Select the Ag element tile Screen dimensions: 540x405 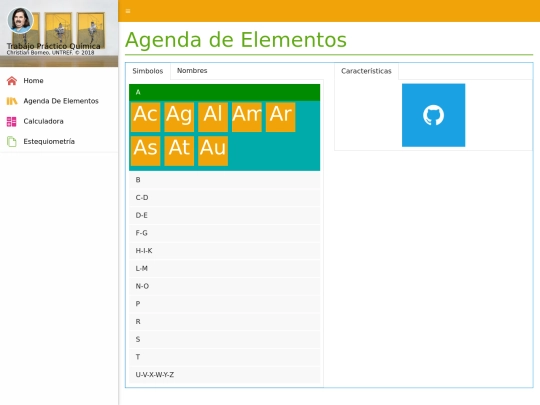tap(179, 117)
